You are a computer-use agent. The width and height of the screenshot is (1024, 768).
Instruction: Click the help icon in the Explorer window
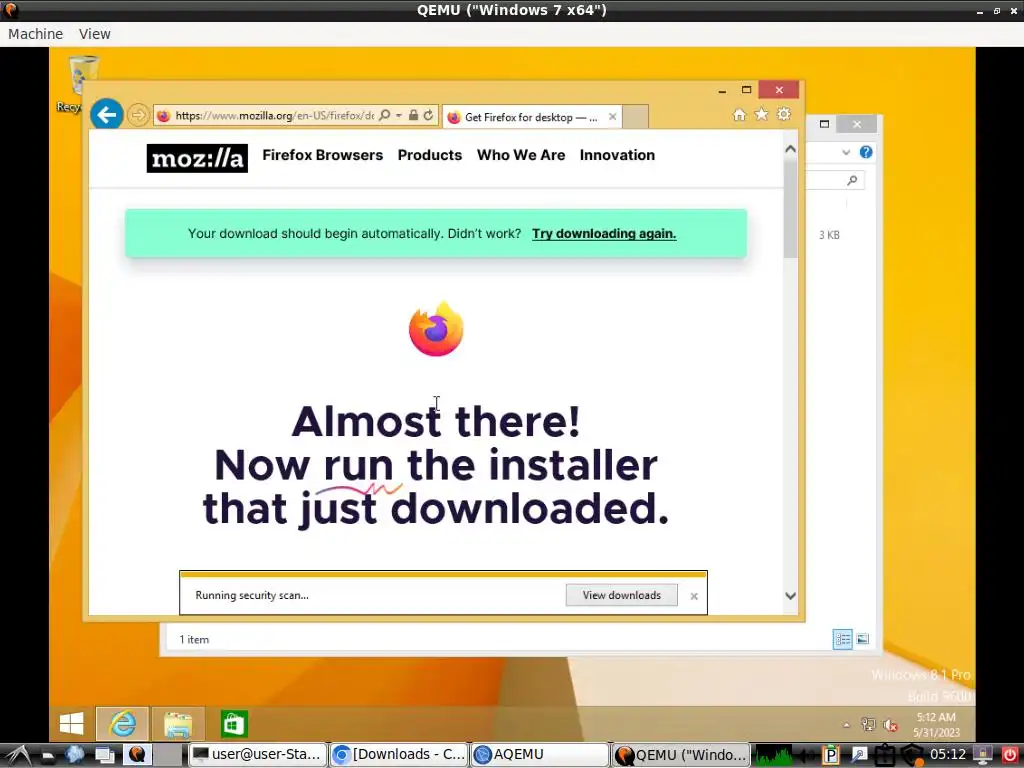[x=866, y=152]
